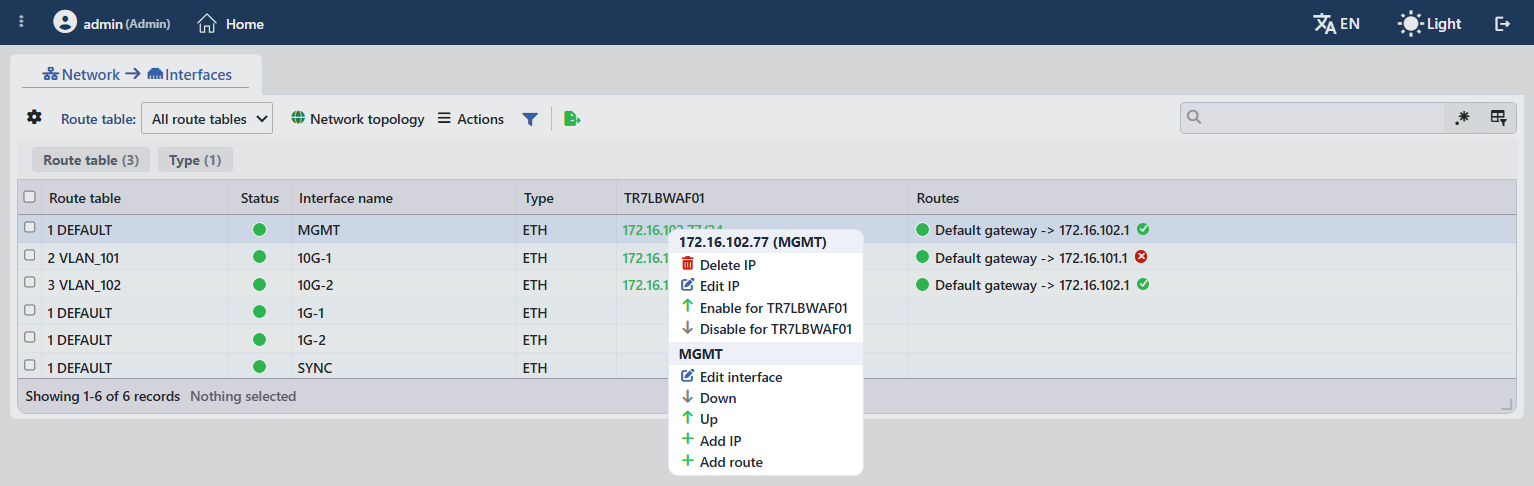Viewport: 1534px width, 486px height.
Task: Click the logout icon
Action: tap(1502, 23)
